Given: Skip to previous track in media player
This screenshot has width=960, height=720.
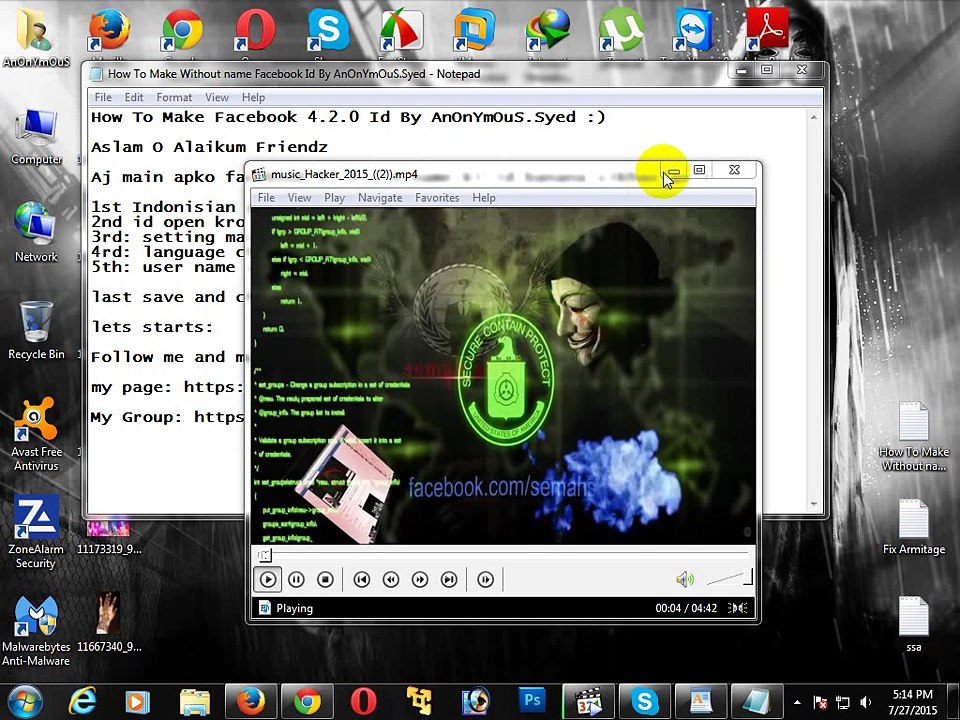Looking at the screenshot, I should [362, 579].
